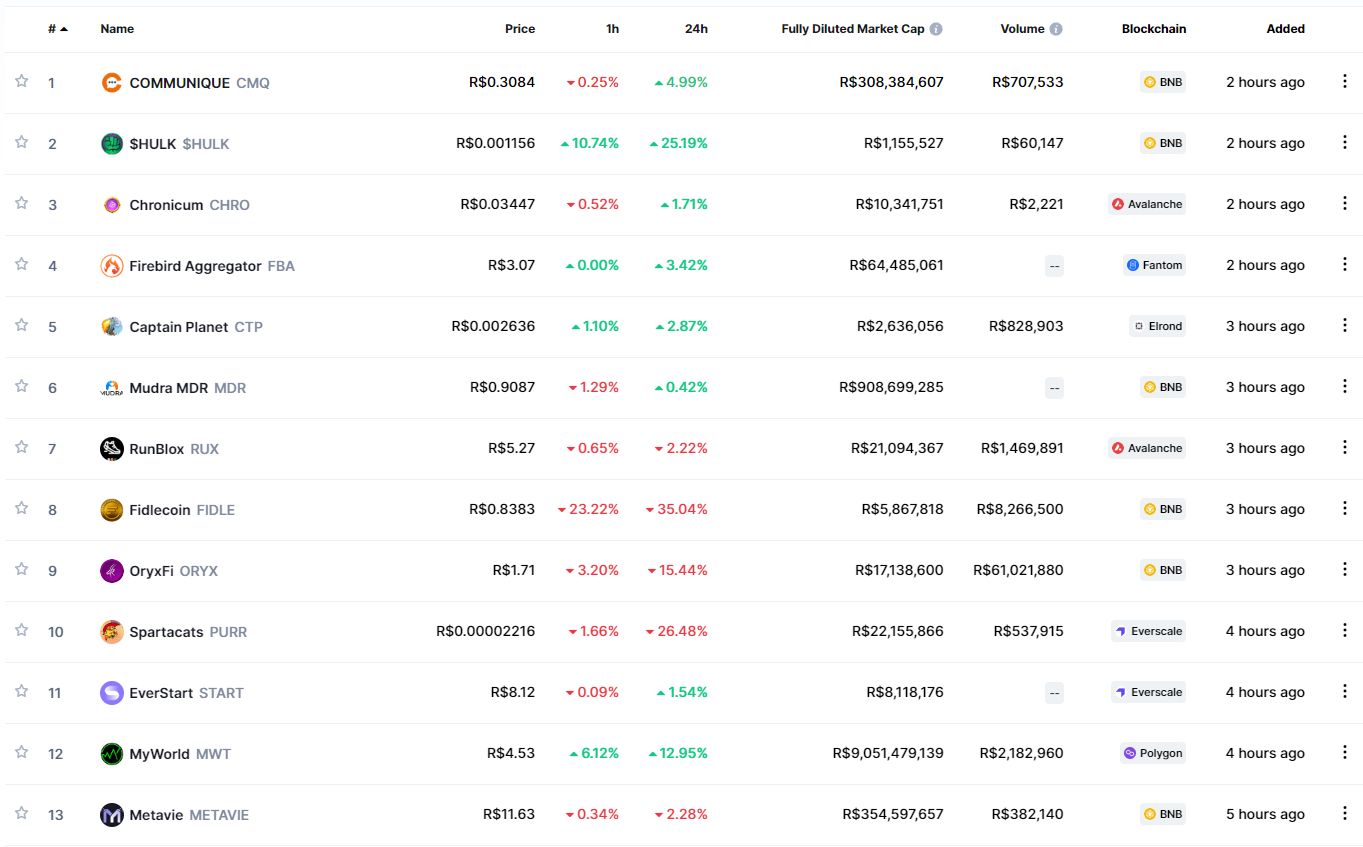Sort the table by the # column
The height and width of the screenshot is (847, 1363).
point(58,29)
